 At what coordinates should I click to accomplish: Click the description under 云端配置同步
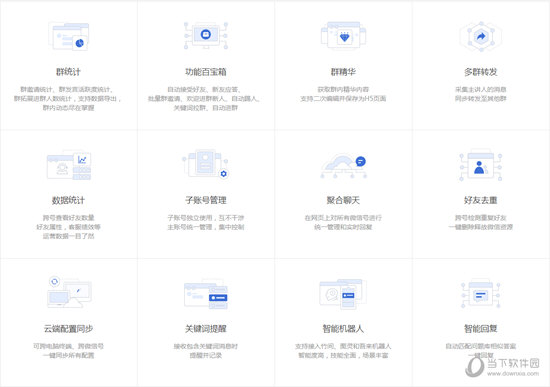pos(68,351)
